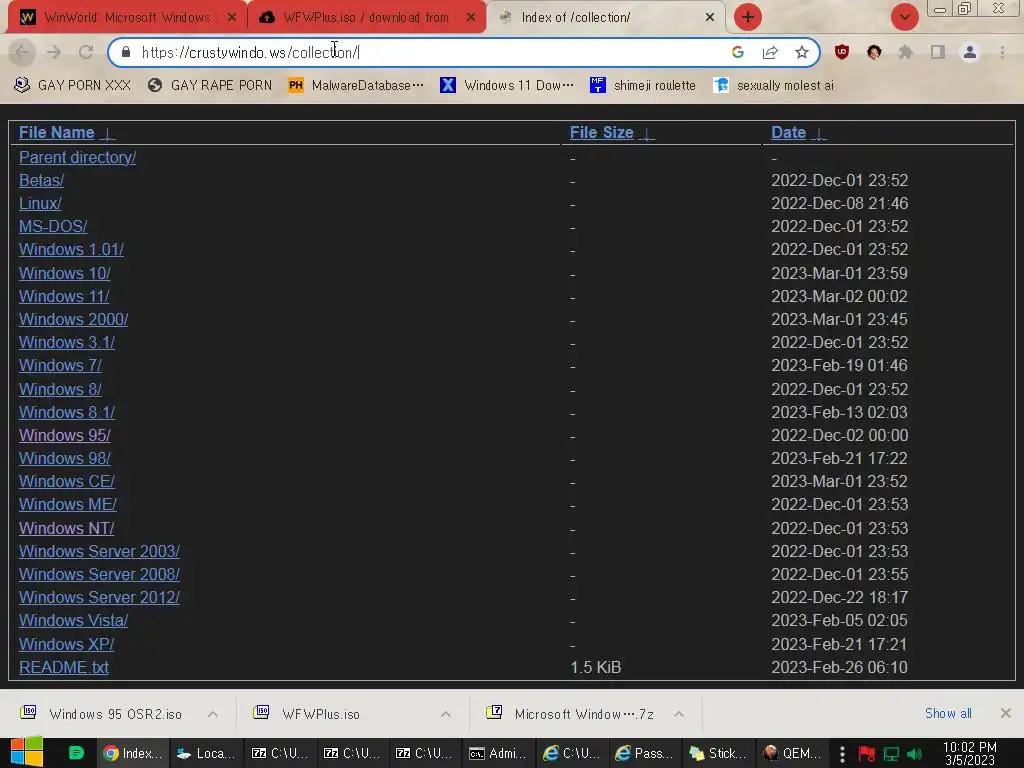Viewport: 1024px width, 768px height.
Task: Switch to WFWPlus.iso download tab
Action: pyautogui.click(x=366, y=17)
